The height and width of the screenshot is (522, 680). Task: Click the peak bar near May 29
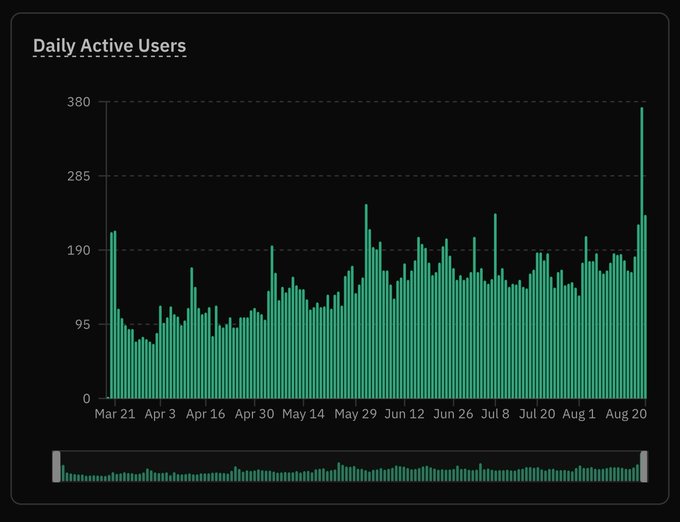pyautogui.click(x=366, y=301)
